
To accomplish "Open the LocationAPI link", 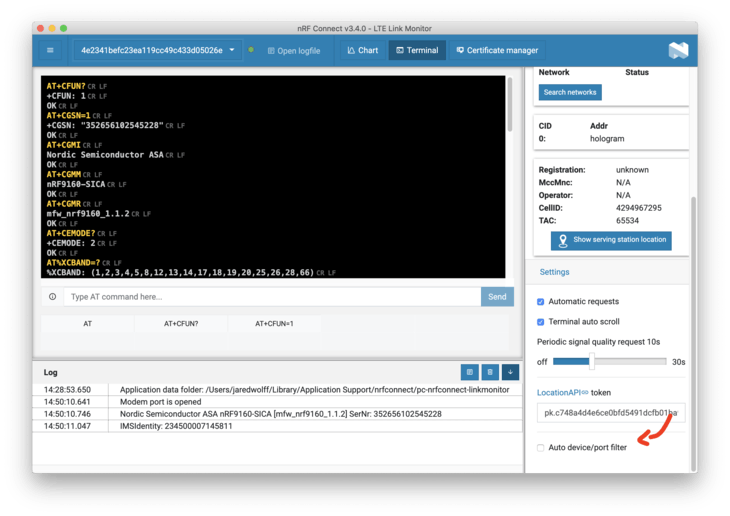I will pos(562,393).
